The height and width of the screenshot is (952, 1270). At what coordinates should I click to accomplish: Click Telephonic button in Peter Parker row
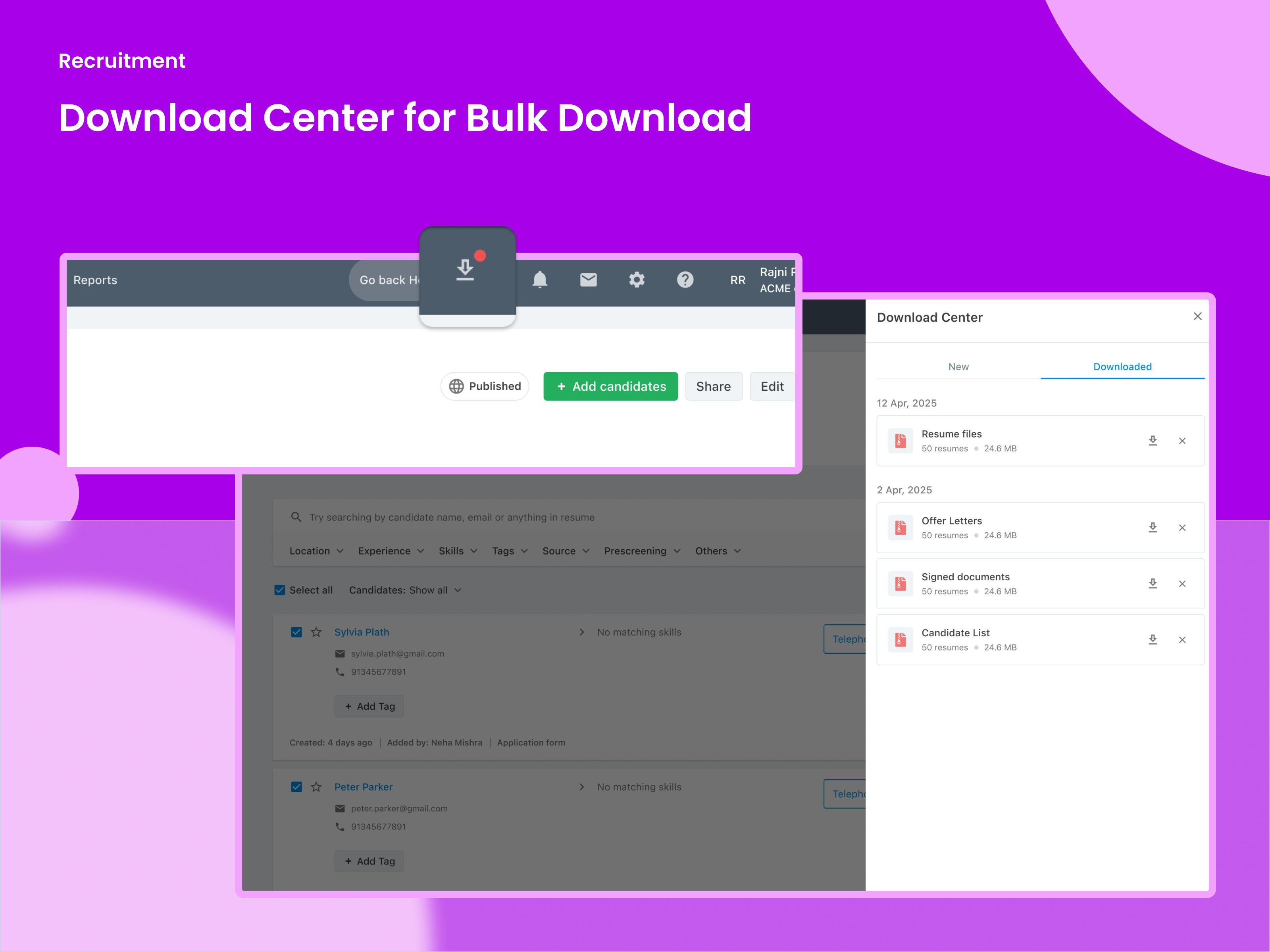point(845,794)
